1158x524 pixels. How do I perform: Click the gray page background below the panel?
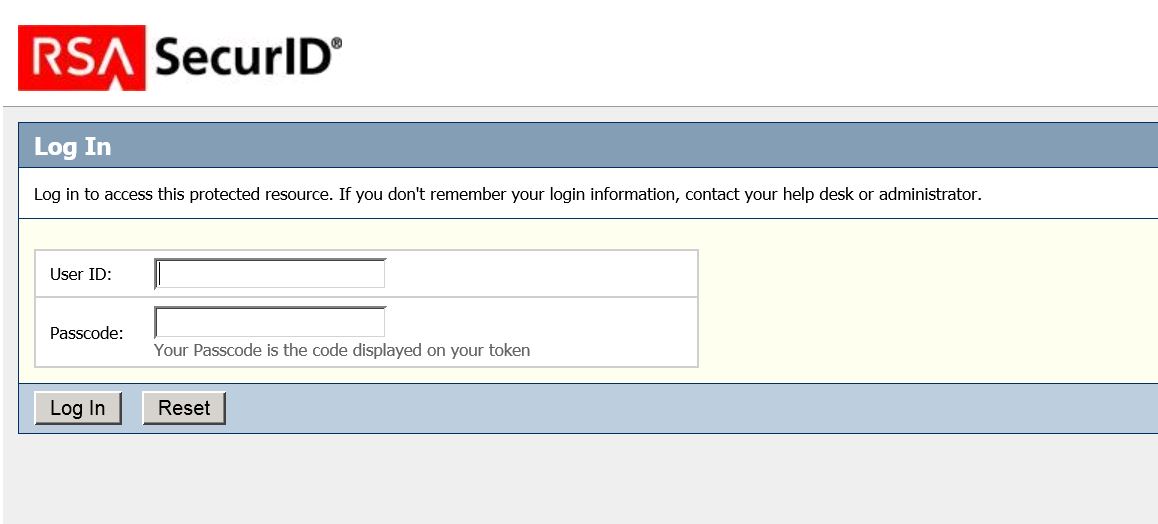580,480
